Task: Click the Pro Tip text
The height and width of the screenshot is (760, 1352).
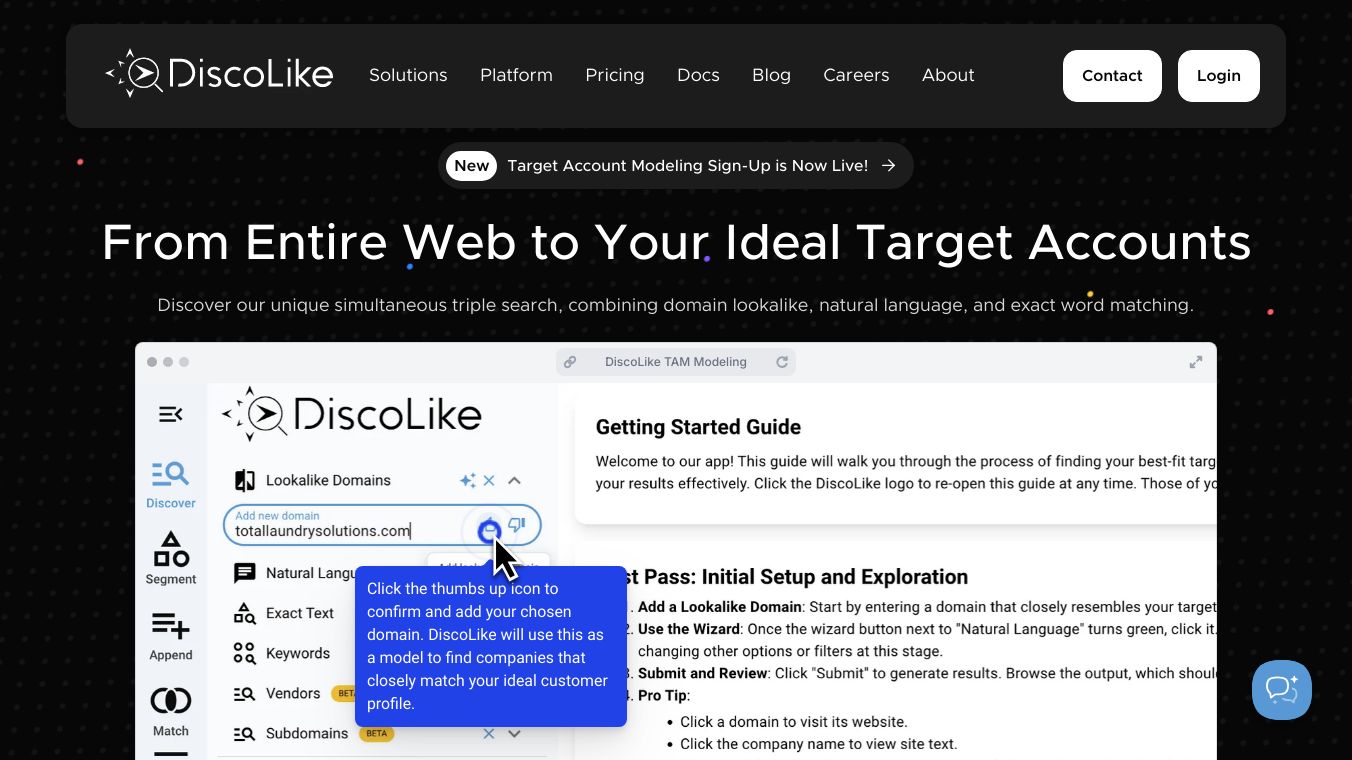Action: tap(664, 695)
